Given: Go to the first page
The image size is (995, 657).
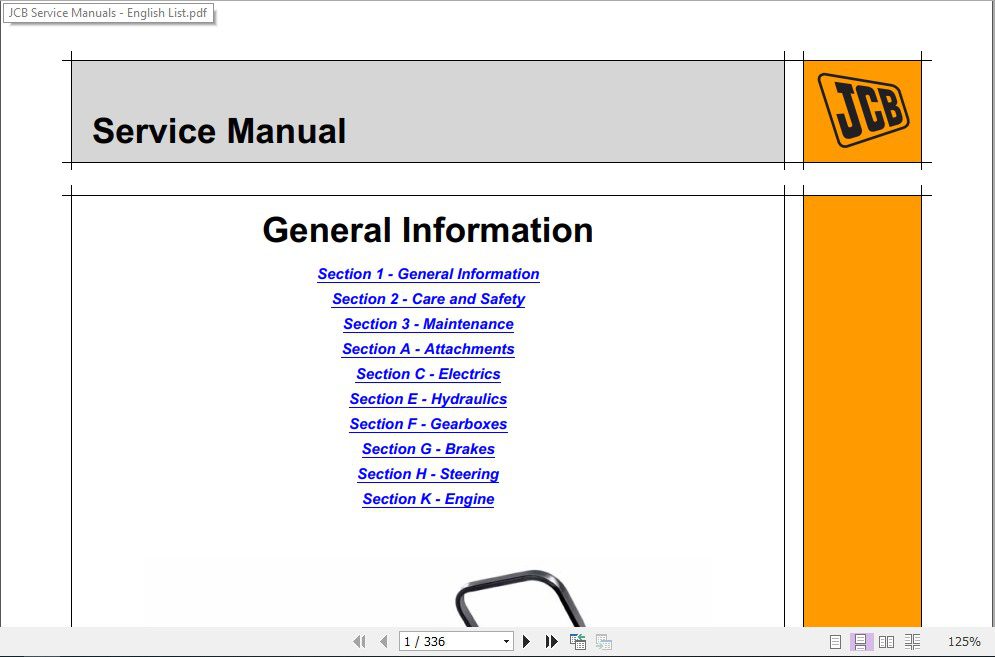Looking at the screenshot, I should click(359, 642).
